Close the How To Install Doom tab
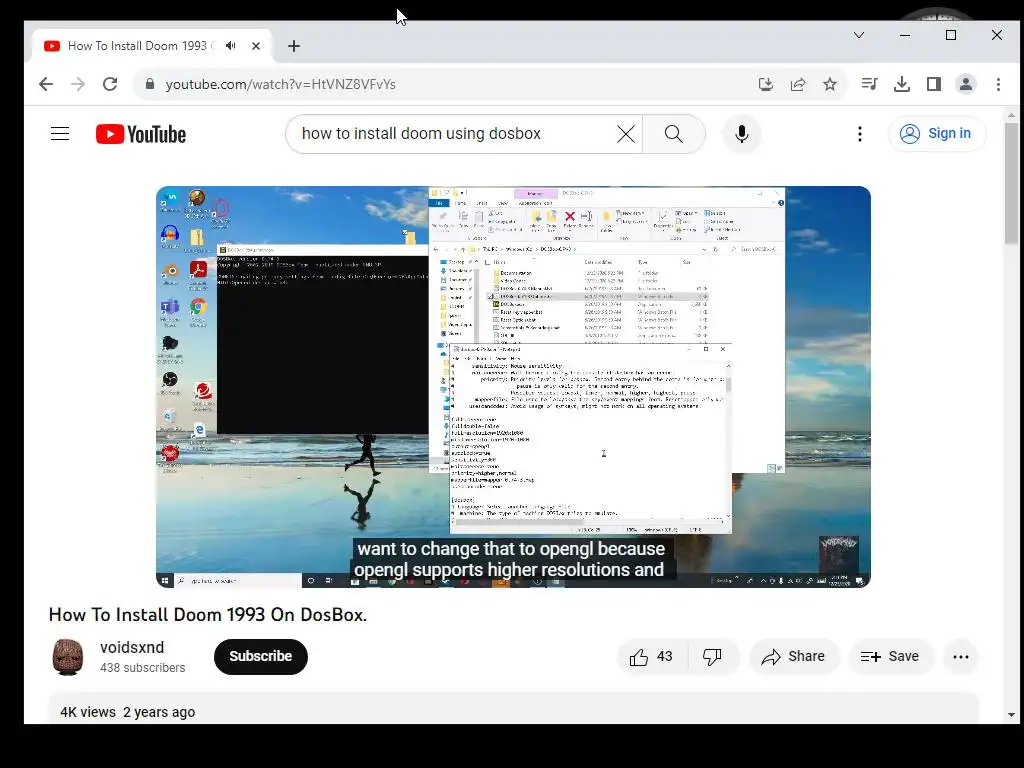The height and width of the screenshot is (768, 1024). [256, 46]
